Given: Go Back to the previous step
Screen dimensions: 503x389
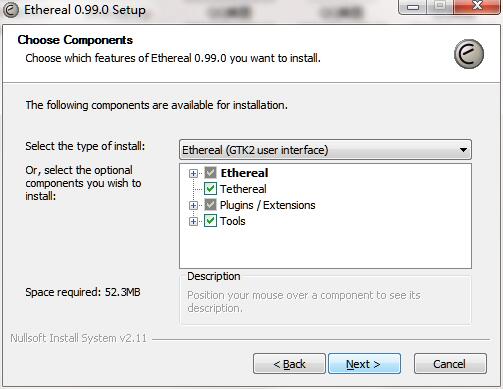Looking at the screenshot, I should pyautogui.click(x=289, y=364).
